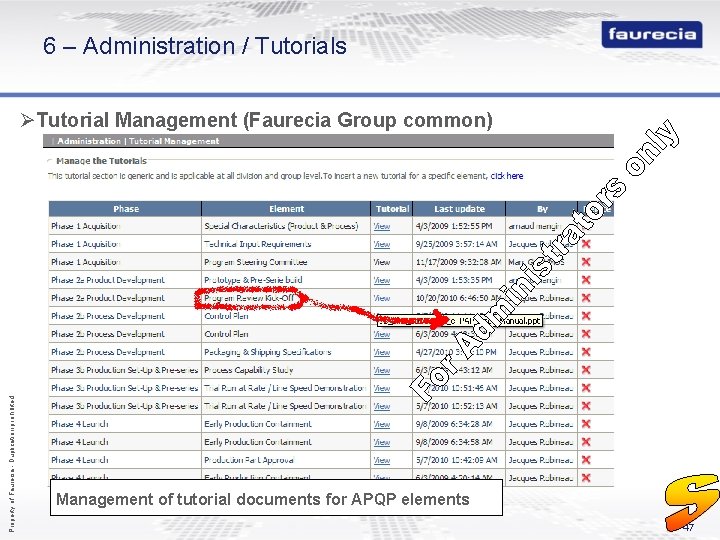Viewport: 720px width, 540px height.
Task: Select the Tutorial Management breadcrumb
Action: coord(174,141)
